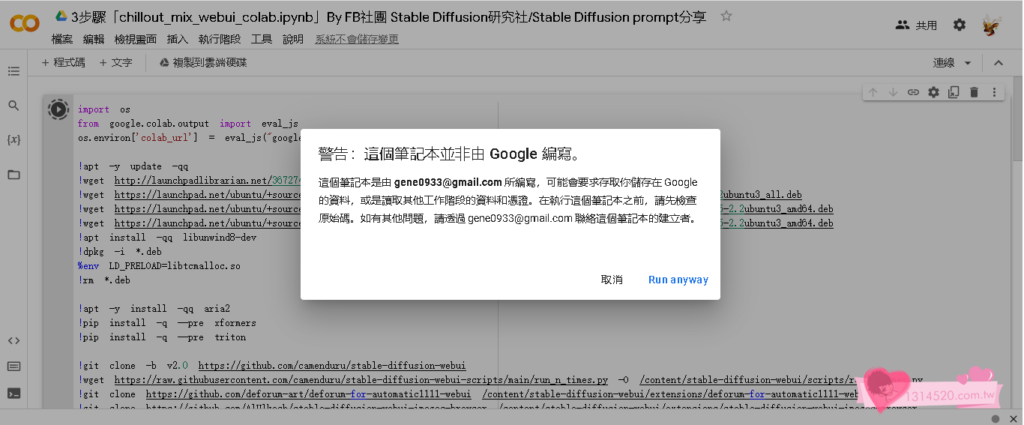Collapse the header with chevron-up arrow
The image size is (1024, 425).
997,63
